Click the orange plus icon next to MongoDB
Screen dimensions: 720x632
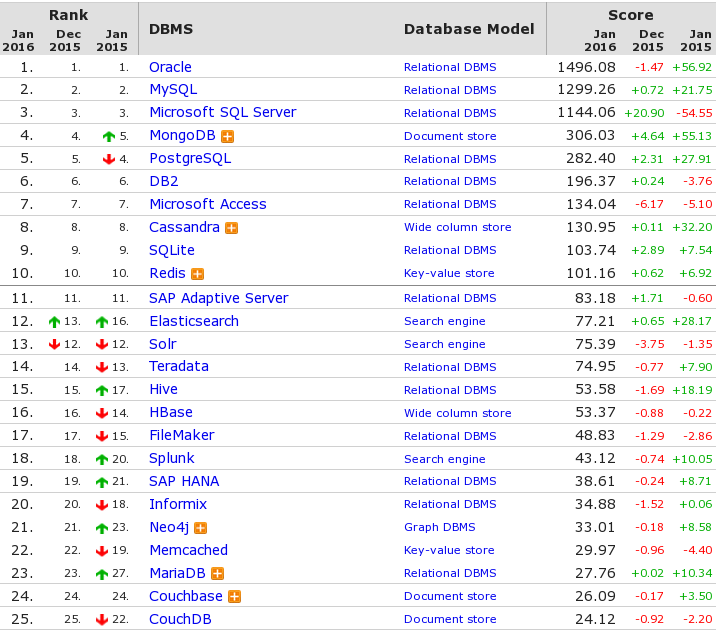[x=227, y=136]
